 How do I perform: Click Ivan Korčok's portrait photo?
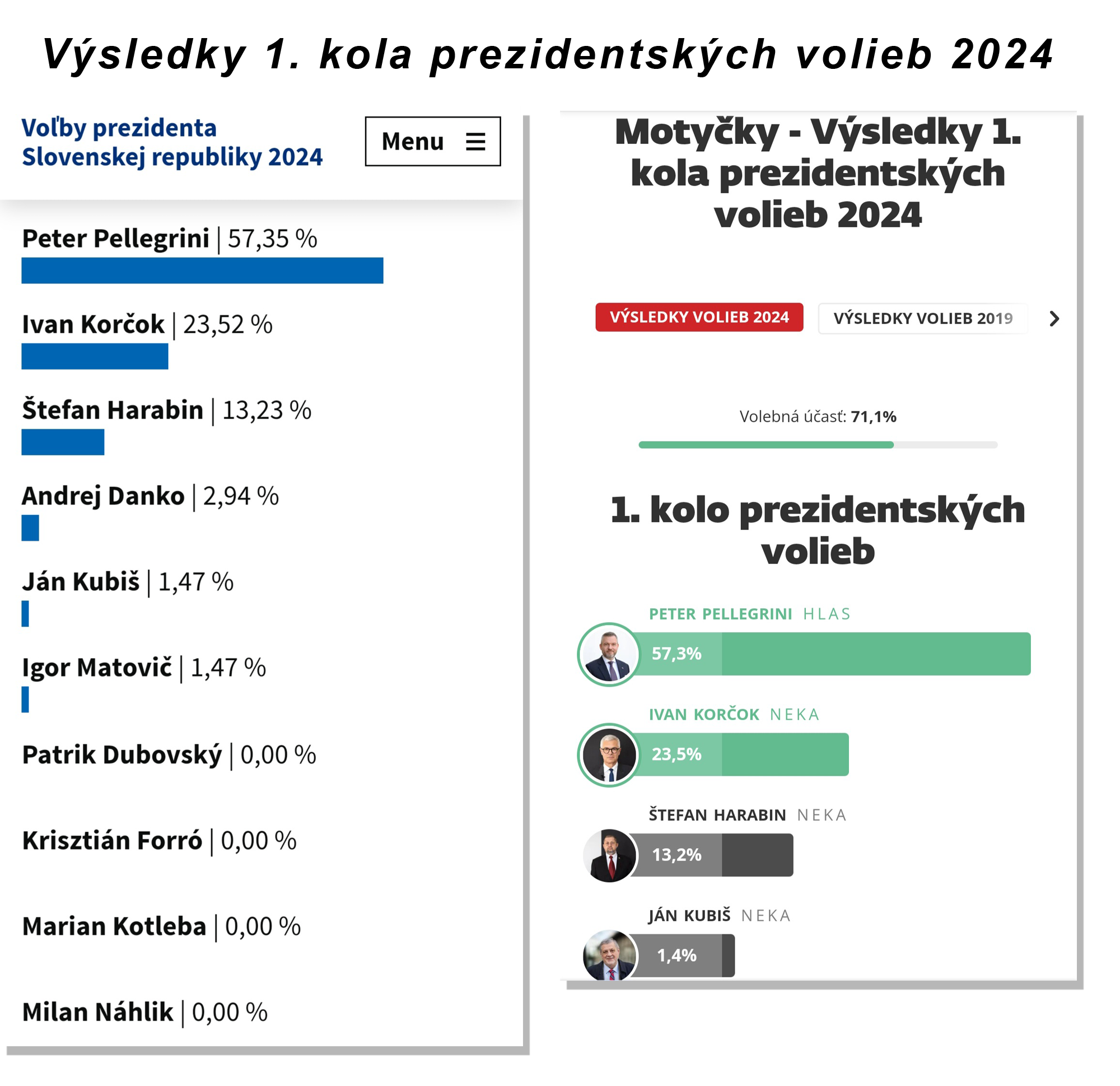[609, 754]
